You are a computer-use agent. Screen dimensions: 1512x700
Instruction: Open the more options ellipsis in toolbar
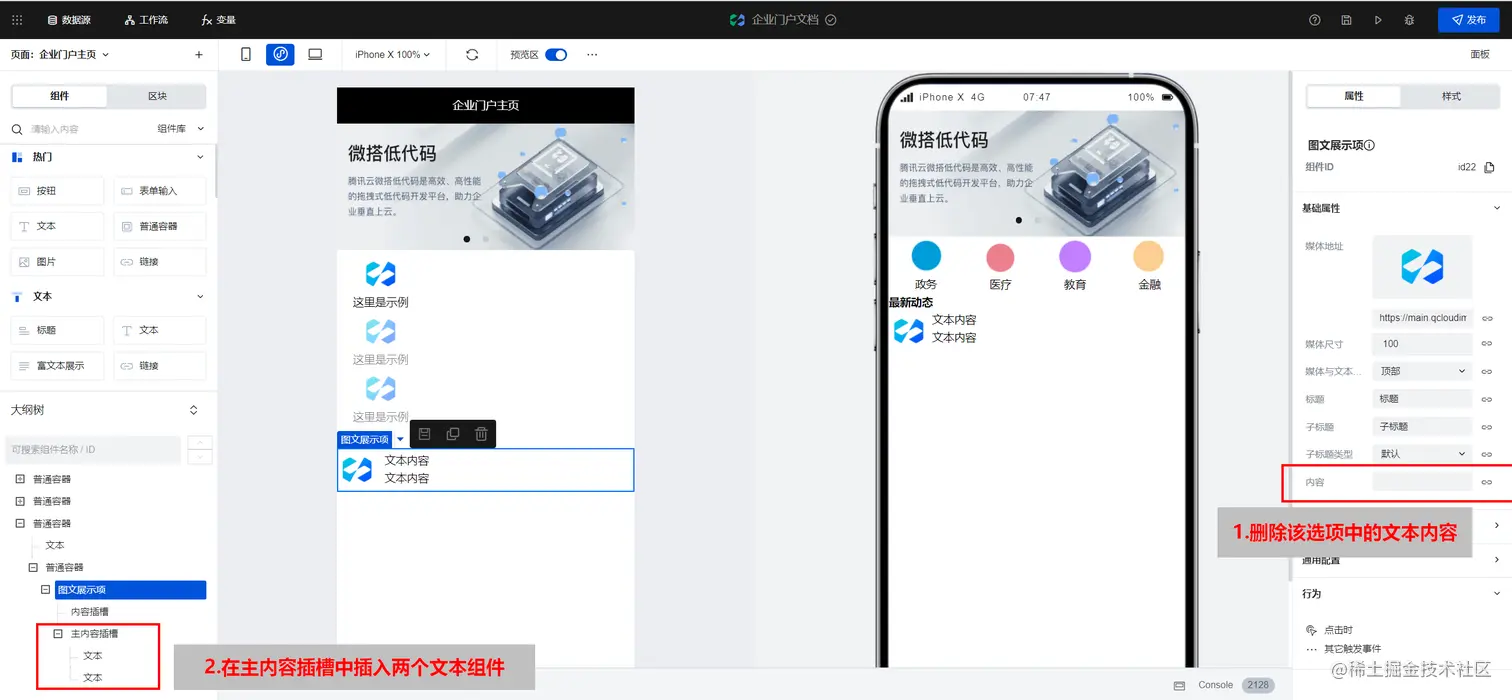[592, 55]
